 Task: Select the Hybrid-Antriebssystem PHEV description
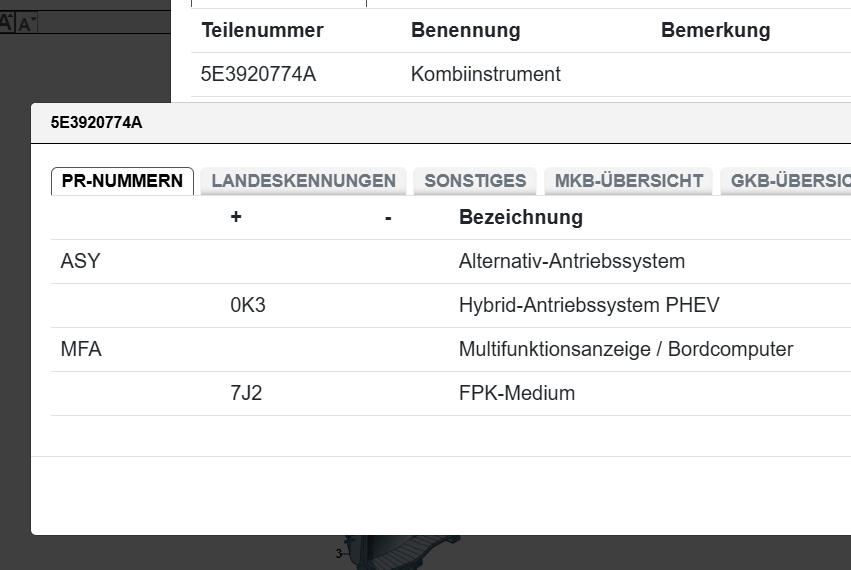tap(589, 305)
